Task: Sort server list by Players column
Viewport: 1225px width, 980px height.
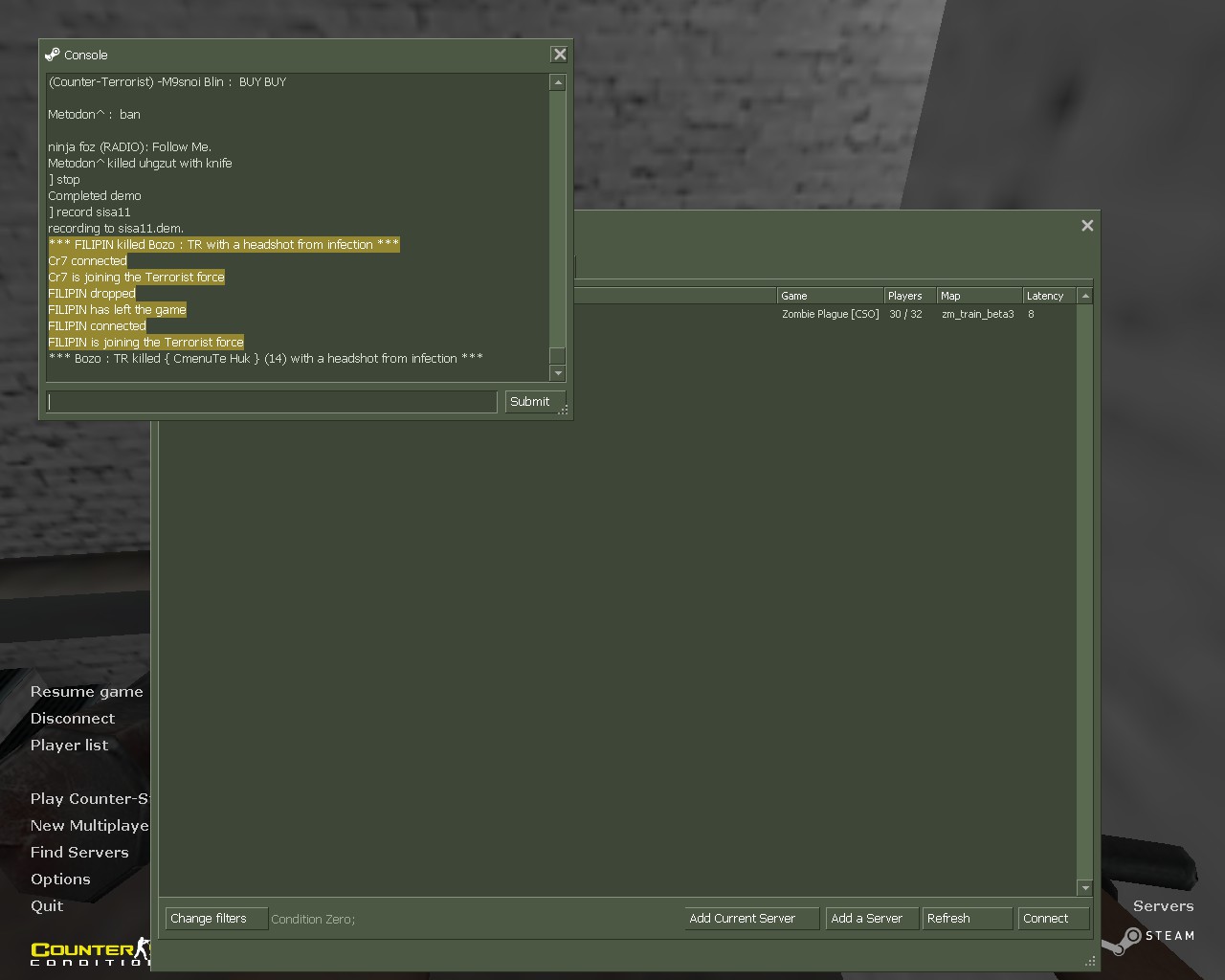Action: tap(909, 296)
